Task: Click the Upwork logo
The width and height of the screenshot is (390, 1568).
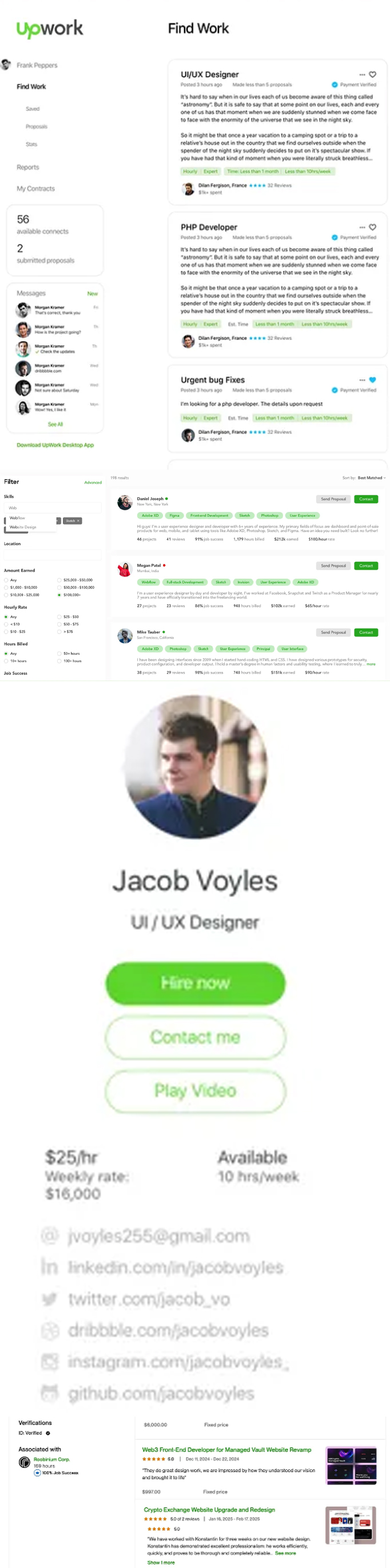Action: (x=49, y=29)
